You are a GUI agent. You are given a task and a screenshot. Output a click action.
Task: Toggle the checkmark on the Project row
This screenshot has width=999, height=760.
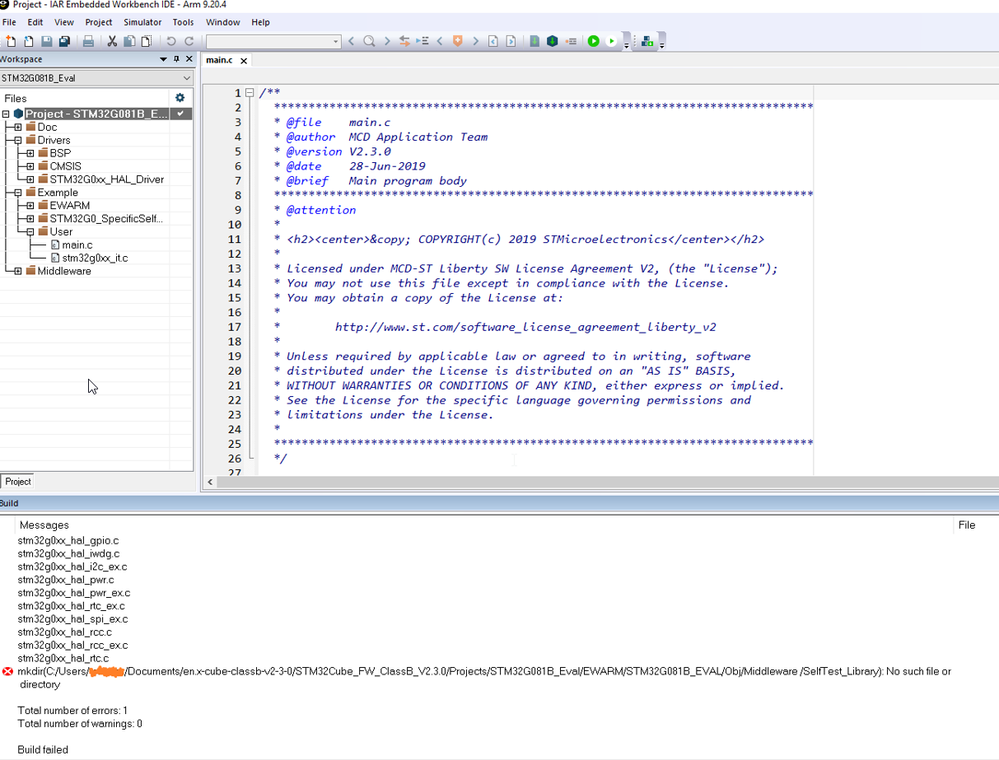click(x=180, y=114)
